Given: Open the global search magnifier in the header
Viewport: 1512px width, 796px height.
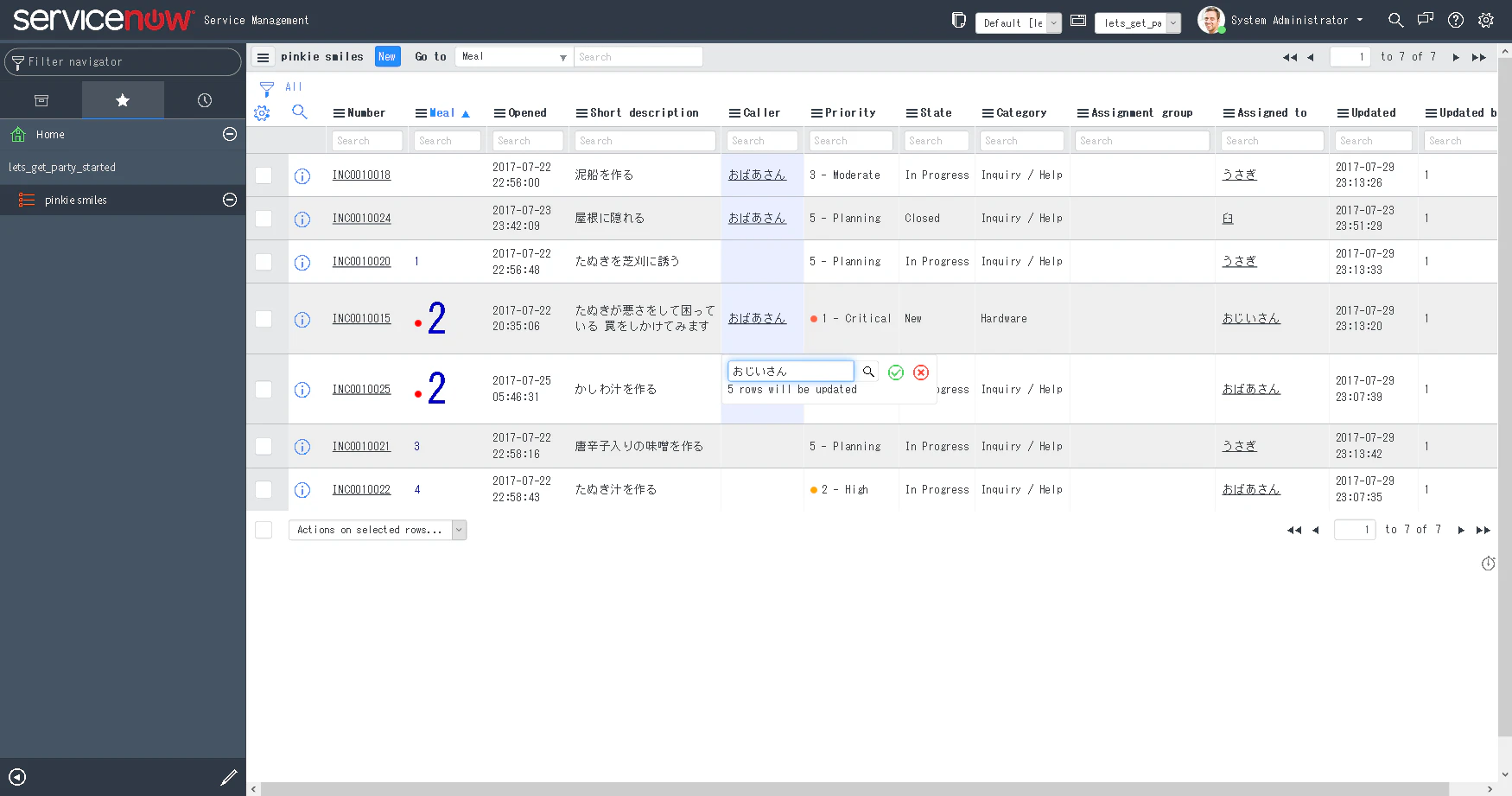Looking at the screenshot, I should point(1395,19).
